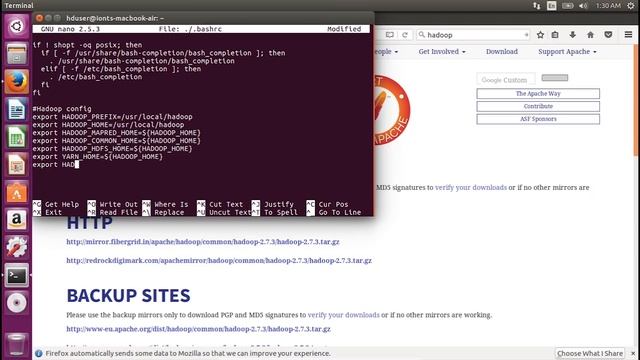Switch to Terminal in launcher
This screenshot has height=360, width=640.
[16, 275]
